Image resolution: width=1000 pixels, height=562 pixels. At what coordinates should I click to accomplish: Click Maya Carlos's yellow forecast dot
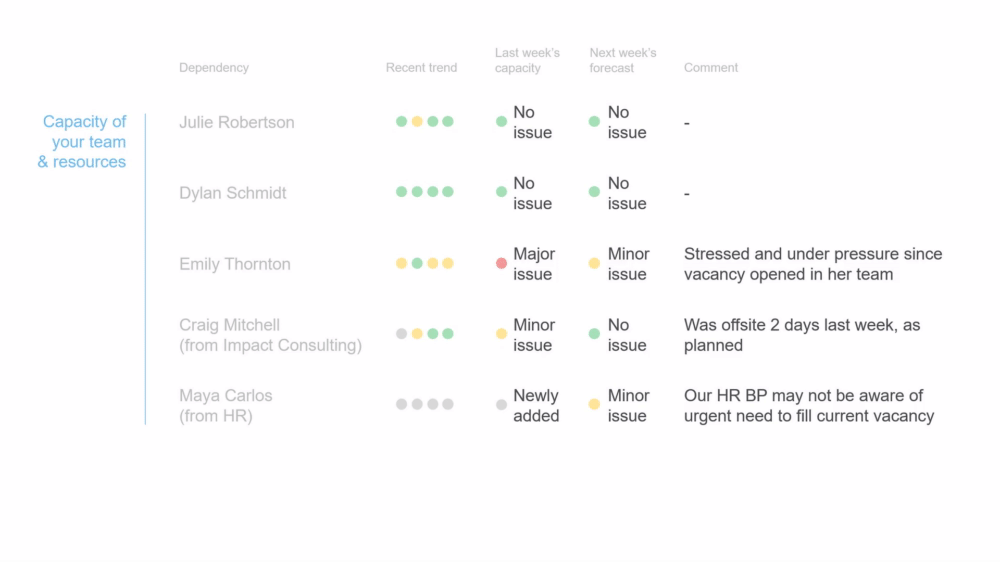(594, 404)
